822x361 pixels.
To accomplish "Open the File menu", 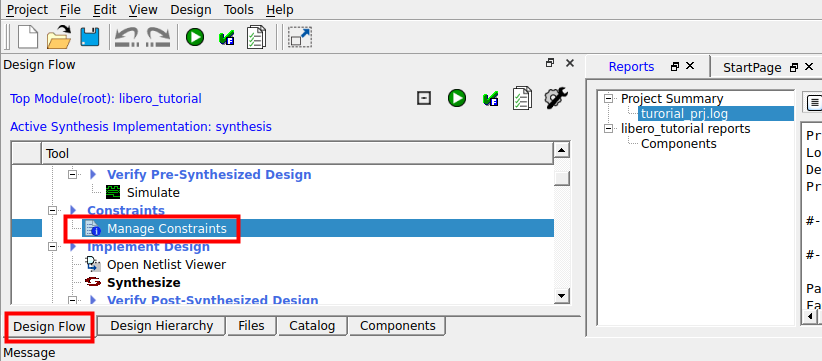I will point(70,9).
